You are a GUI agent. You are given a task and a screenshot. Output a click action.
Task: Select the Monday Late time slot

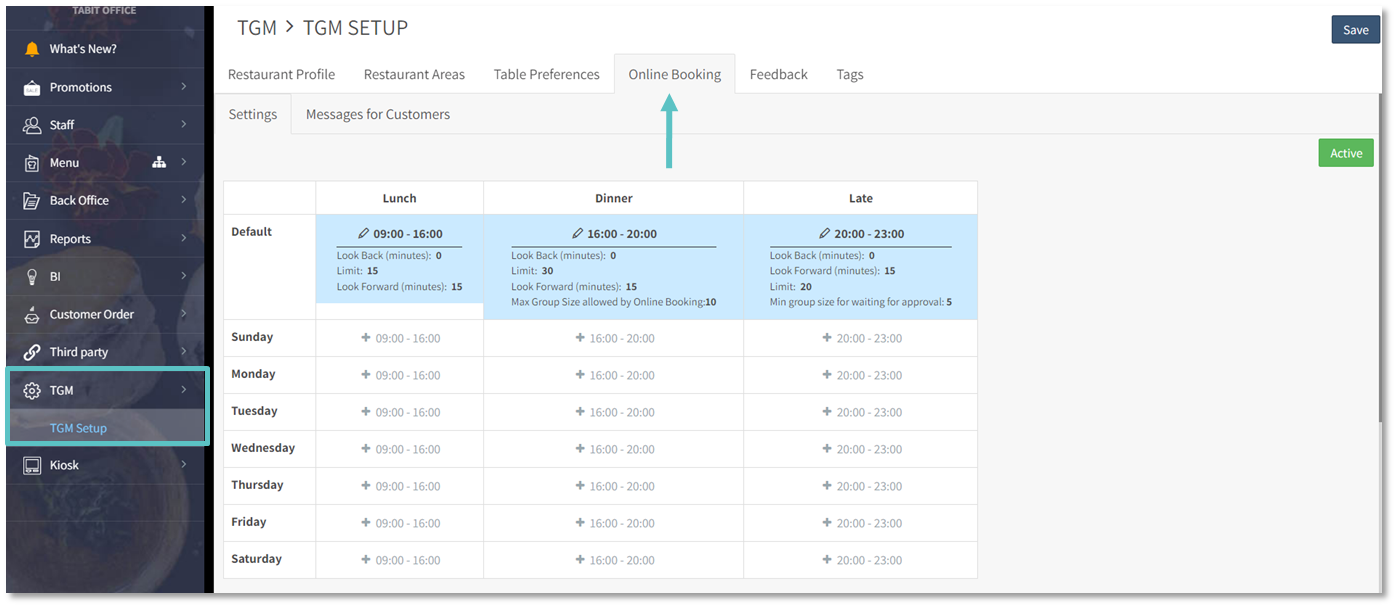click(x=860, y=374)
